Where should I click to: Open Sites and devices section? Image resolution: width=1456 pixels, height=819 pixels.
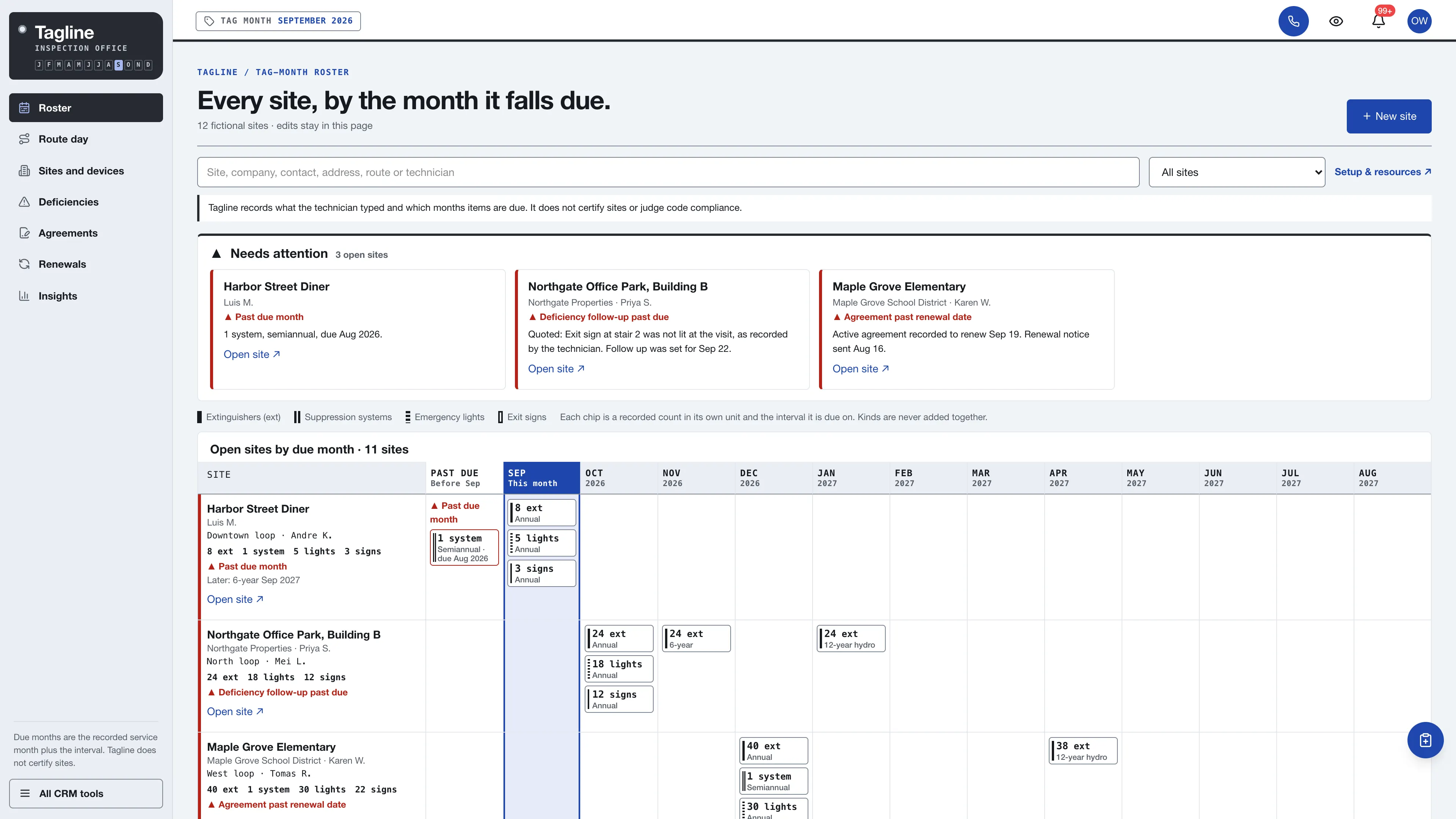point(86,171)
